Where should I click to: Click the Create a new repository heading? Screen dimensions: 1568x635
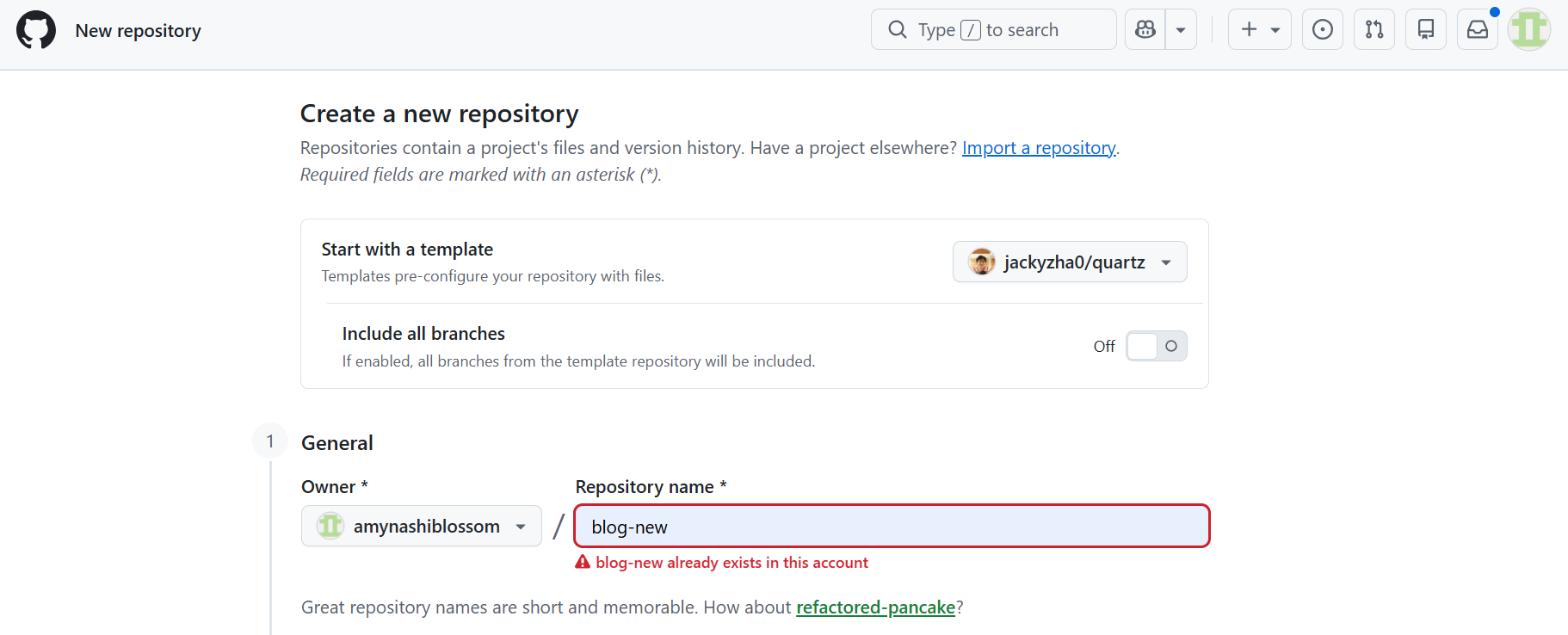point(440,114)
